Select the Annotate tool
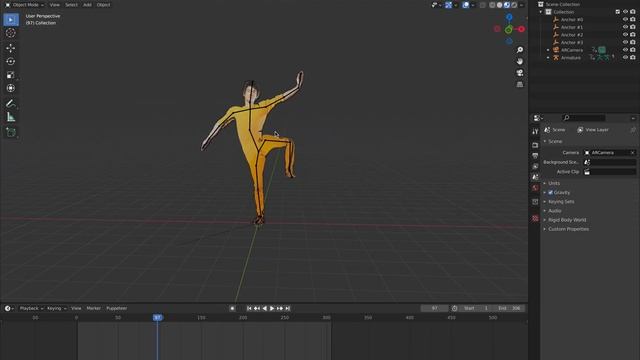 click(x=11, y=104)
